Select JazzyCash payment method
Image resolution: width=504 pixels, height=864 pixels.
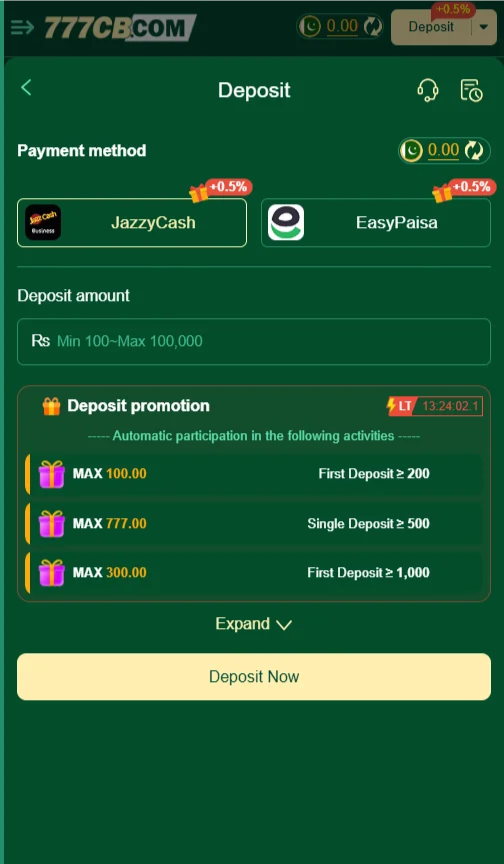[132, 223]
